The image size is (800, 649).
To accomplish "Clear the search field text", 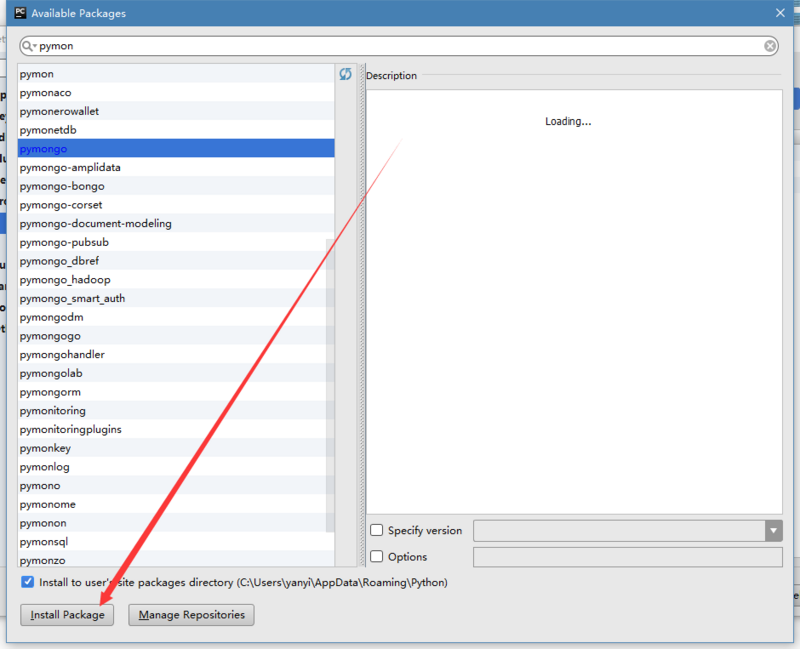I will 770,46.
